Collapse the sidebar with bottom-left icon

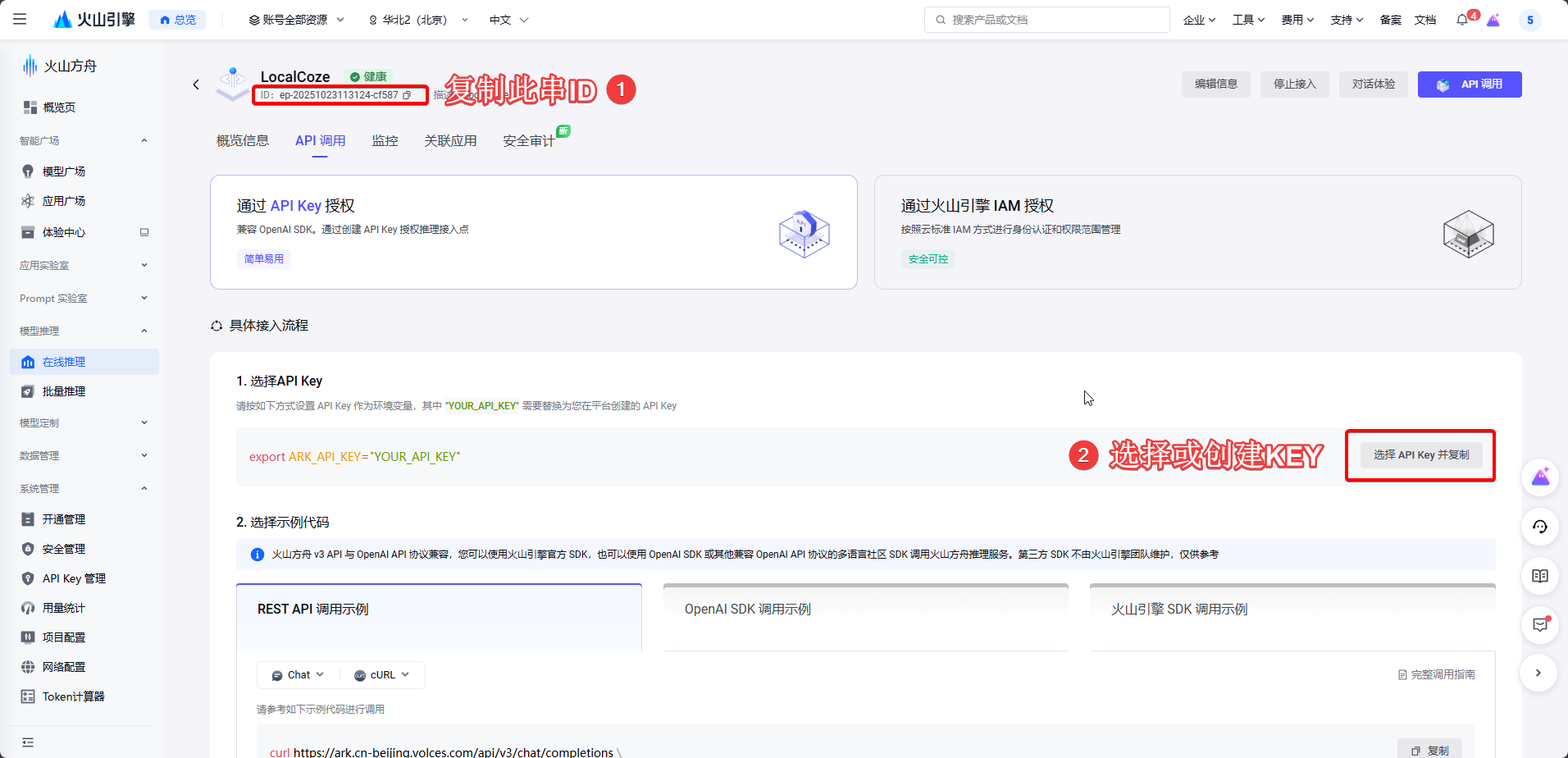[x=28, y=742]
